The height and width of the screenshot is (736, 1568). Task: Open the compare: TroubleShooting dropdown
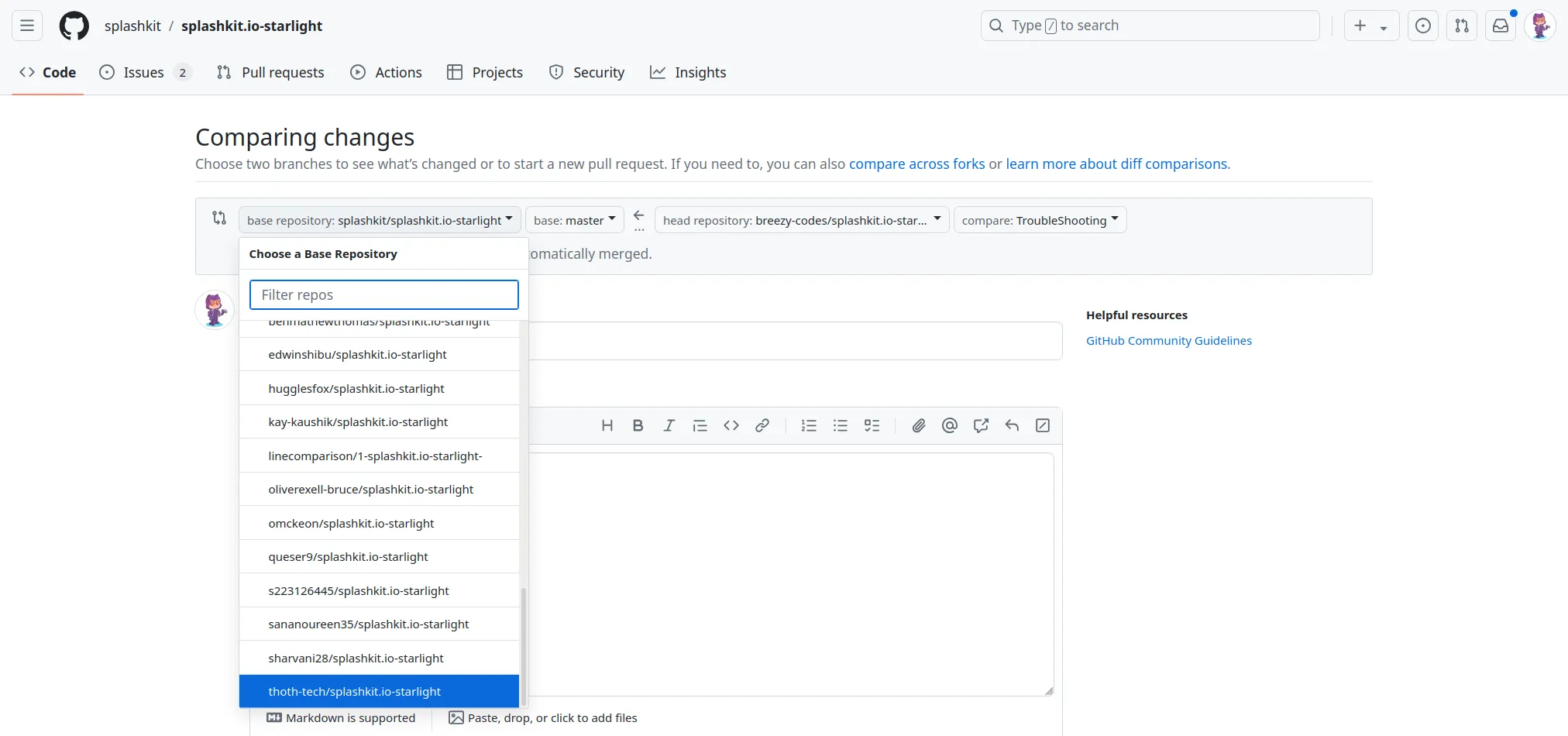[1039, 219]
